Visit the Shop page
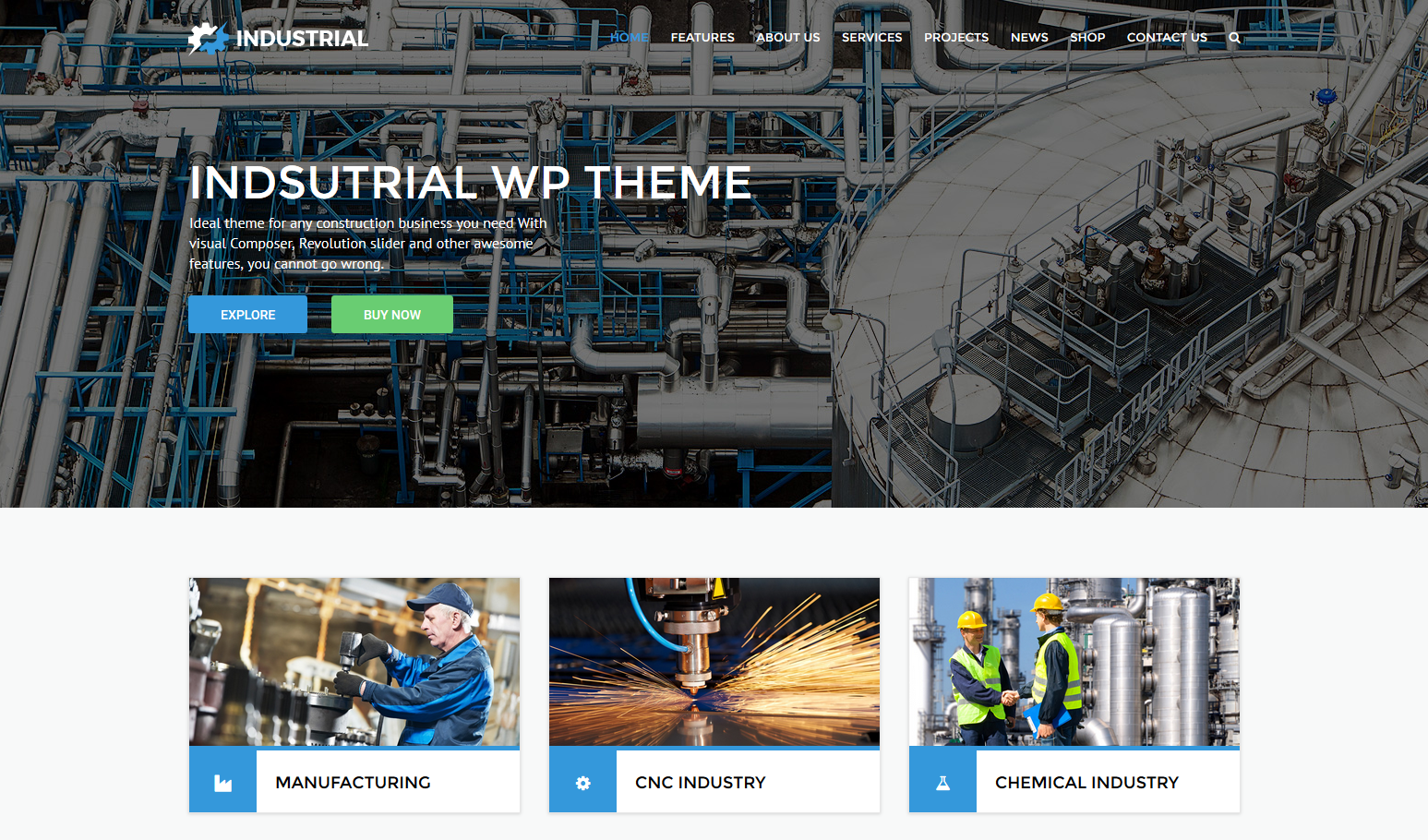 click(1087, 38)
